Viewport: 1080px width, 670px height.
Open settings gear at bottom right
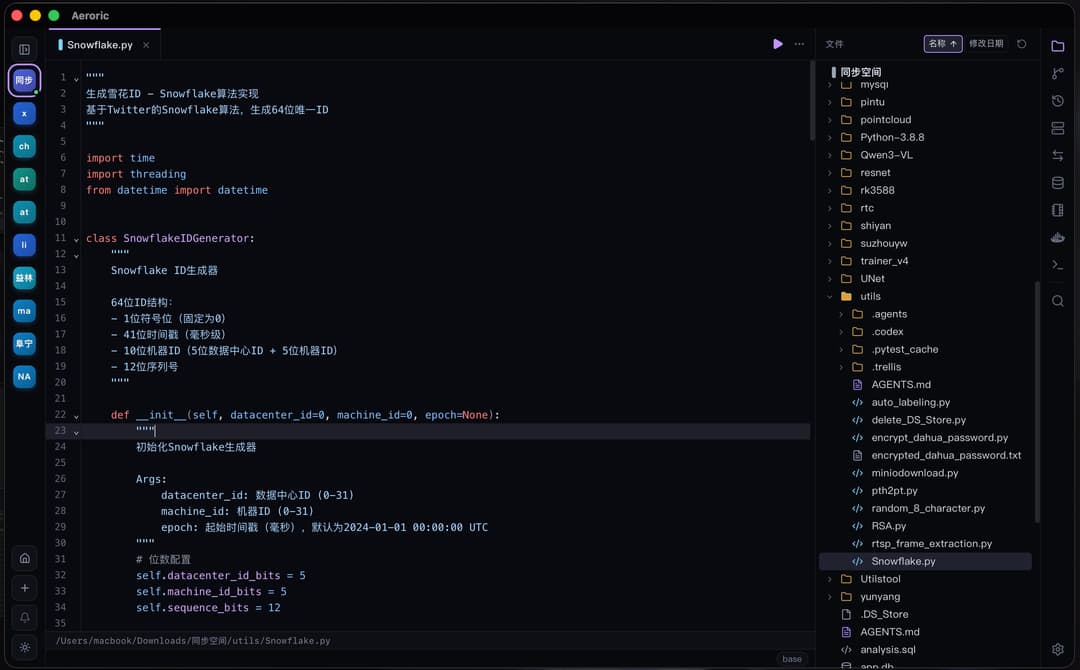tap(1057, 649)
